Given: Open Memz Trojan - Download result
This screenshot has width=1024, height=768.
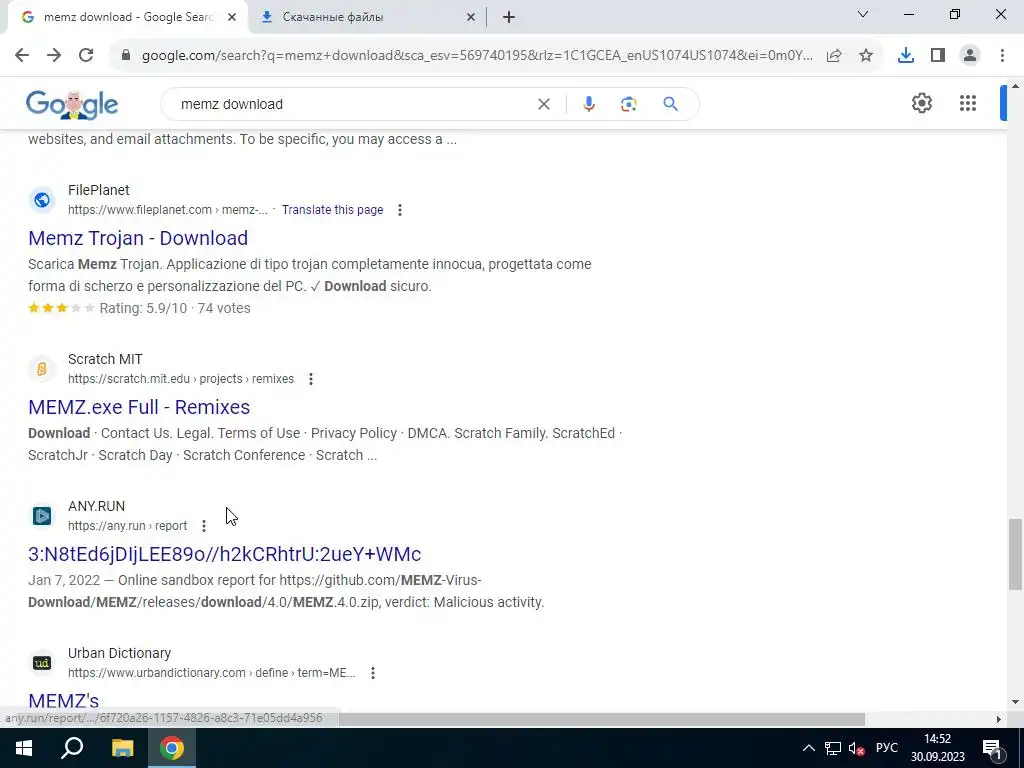Looking at the screenshot, I should pyautogui.click(x=138, y=238).
